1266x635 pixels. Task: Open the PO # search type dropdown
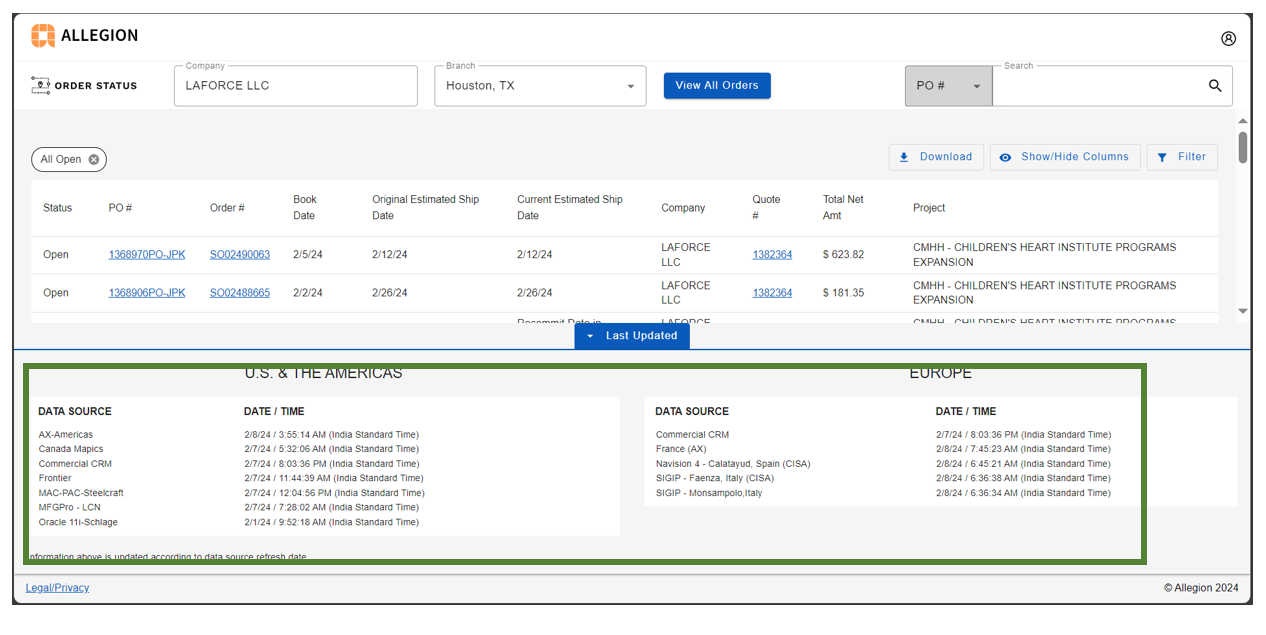[948, 86]
